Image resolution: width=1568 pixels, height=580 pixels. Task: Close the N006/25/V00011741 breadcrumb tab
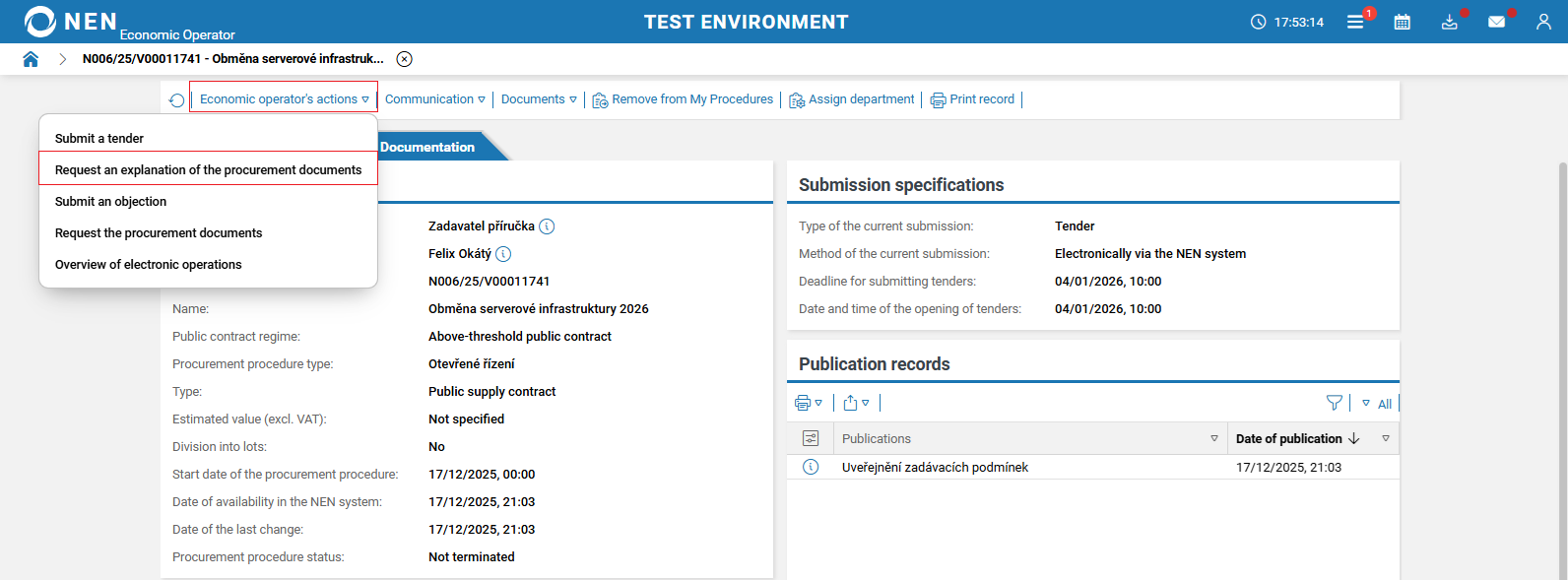pos(404,59)
